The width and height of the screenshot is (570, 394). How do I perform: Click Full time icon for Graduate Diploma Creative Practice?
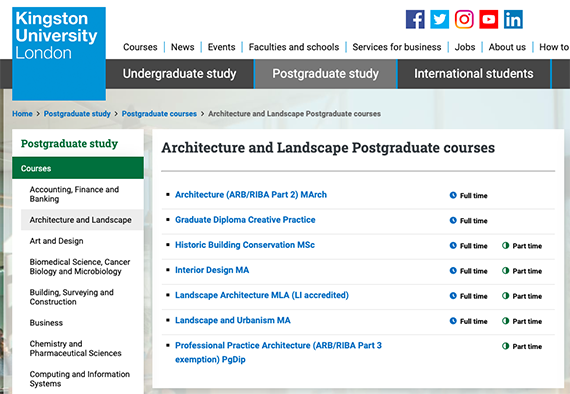pyautogui.click(x=453, y=220)
